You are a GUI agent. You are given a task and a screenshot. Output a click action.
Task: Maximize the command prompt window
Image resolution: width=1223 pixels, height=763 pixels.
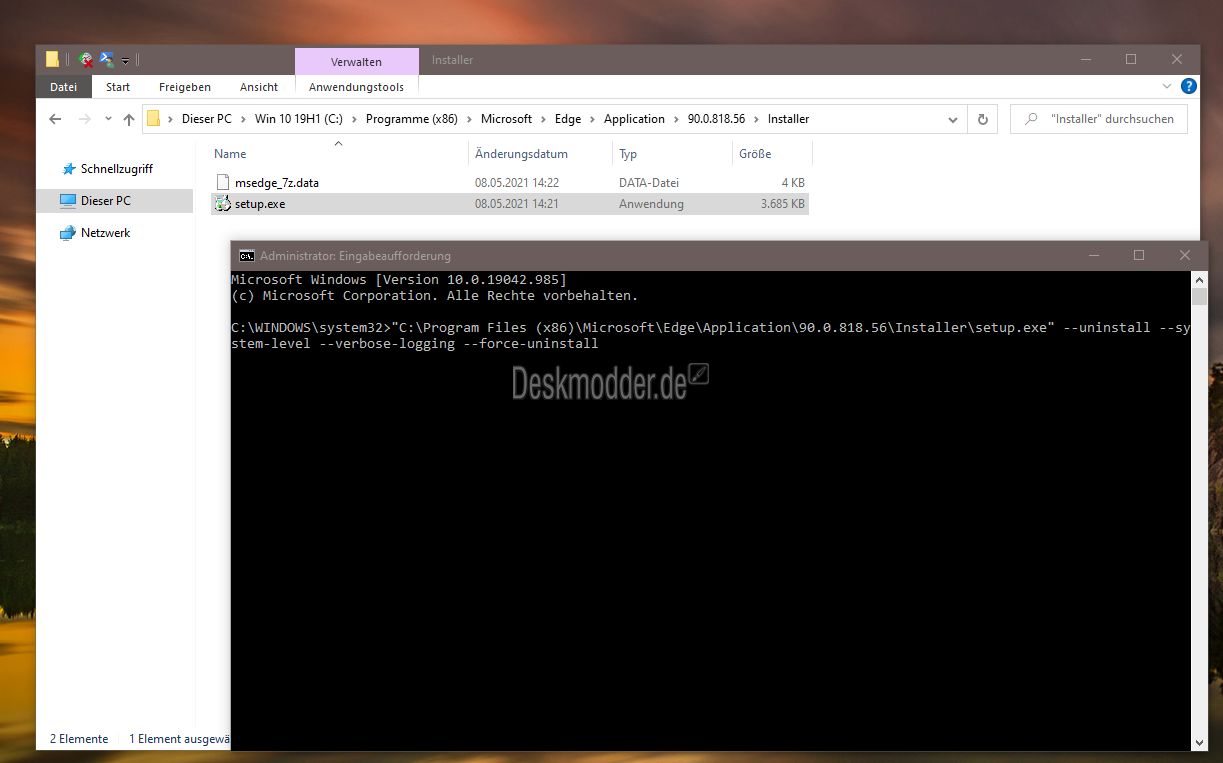tap(1138, 256)
